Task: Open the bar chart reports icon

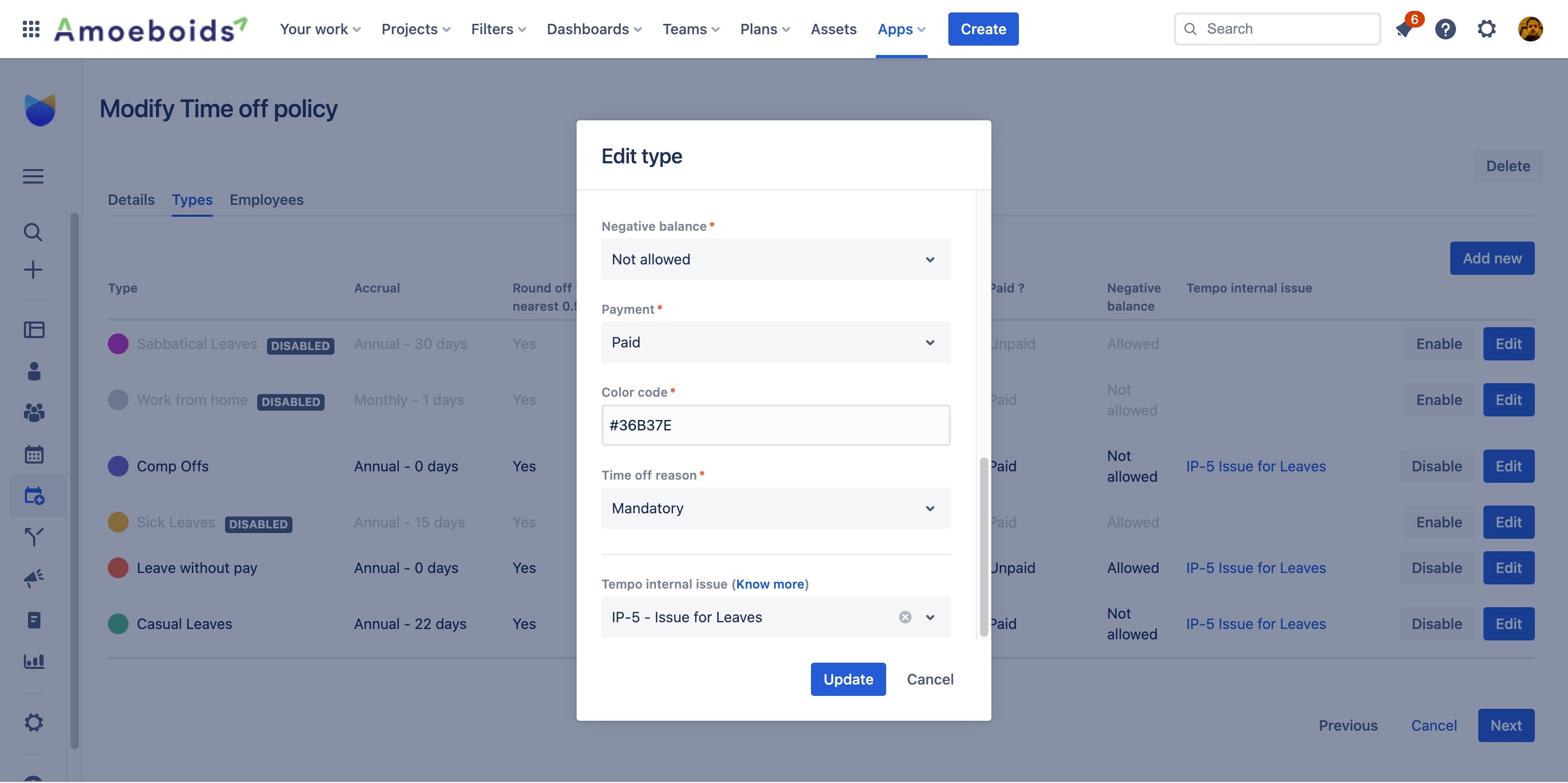Action: [x=35, y=661]
